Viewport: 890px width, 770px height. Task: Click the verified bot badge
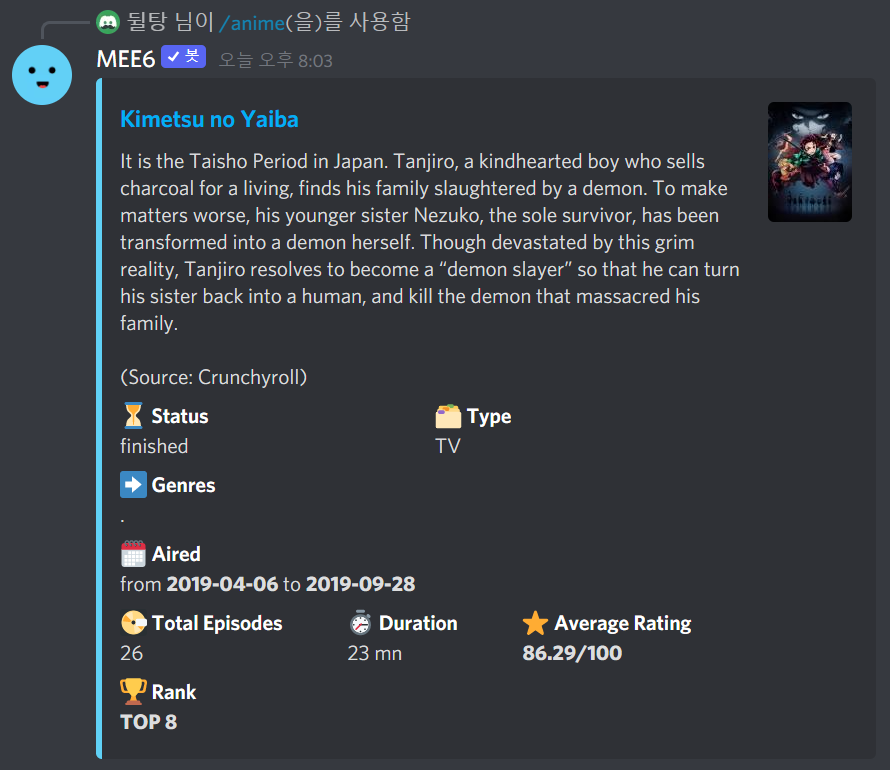pyautogui.click(x=183, y=57)
